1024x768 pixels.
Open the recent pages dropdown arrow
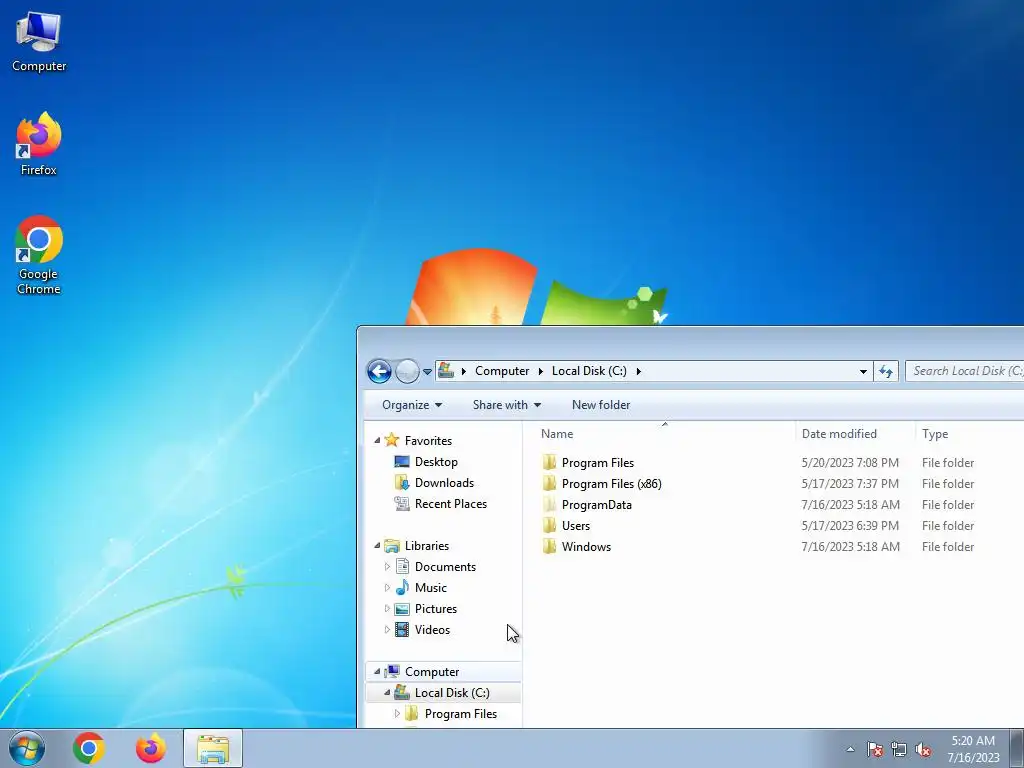click(x=427, y=372)
